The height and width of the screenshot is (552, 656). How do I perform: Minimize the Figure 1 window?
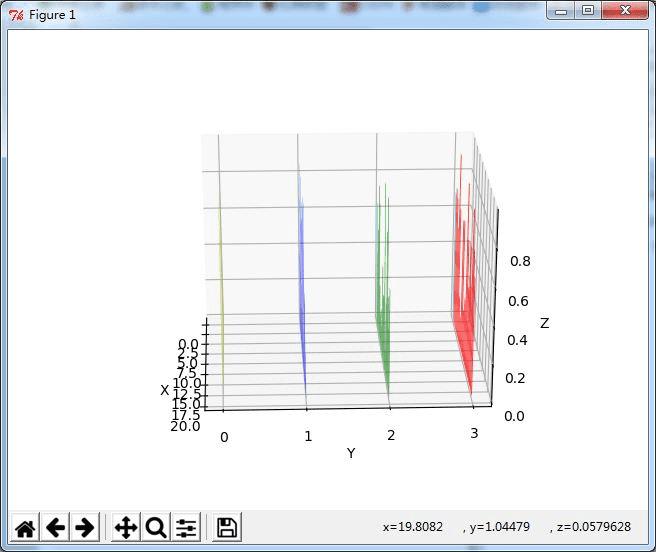click(x=561, y=10)
